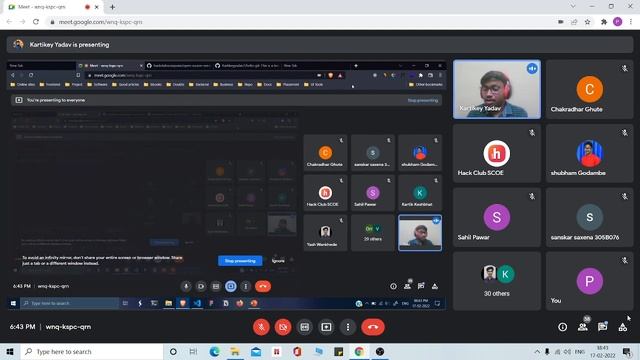Screen dimensions: 640x360
Task: Open the 30 others participant tile
Action: [x=497, y=281]
